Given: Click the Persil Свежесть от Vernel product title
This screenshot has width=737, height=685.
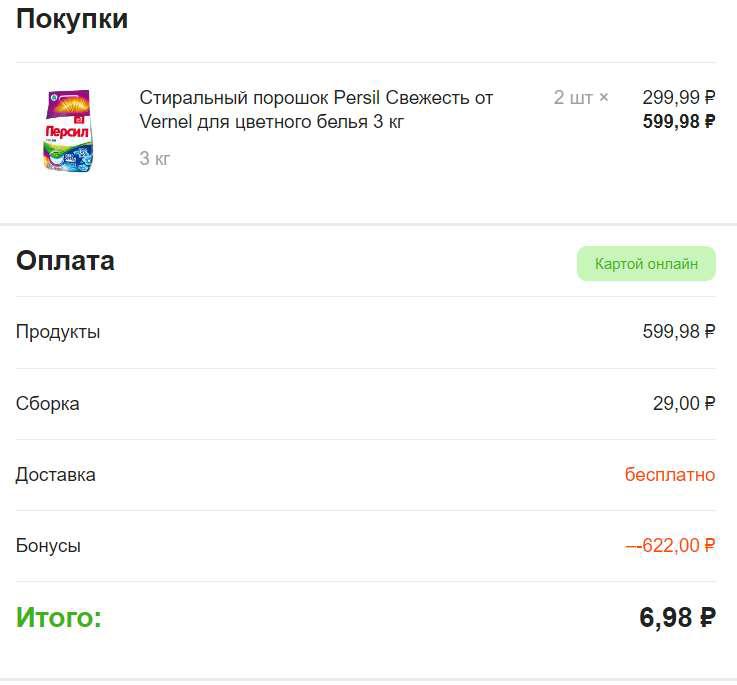Looking at the screenshot, I should 316,110.
